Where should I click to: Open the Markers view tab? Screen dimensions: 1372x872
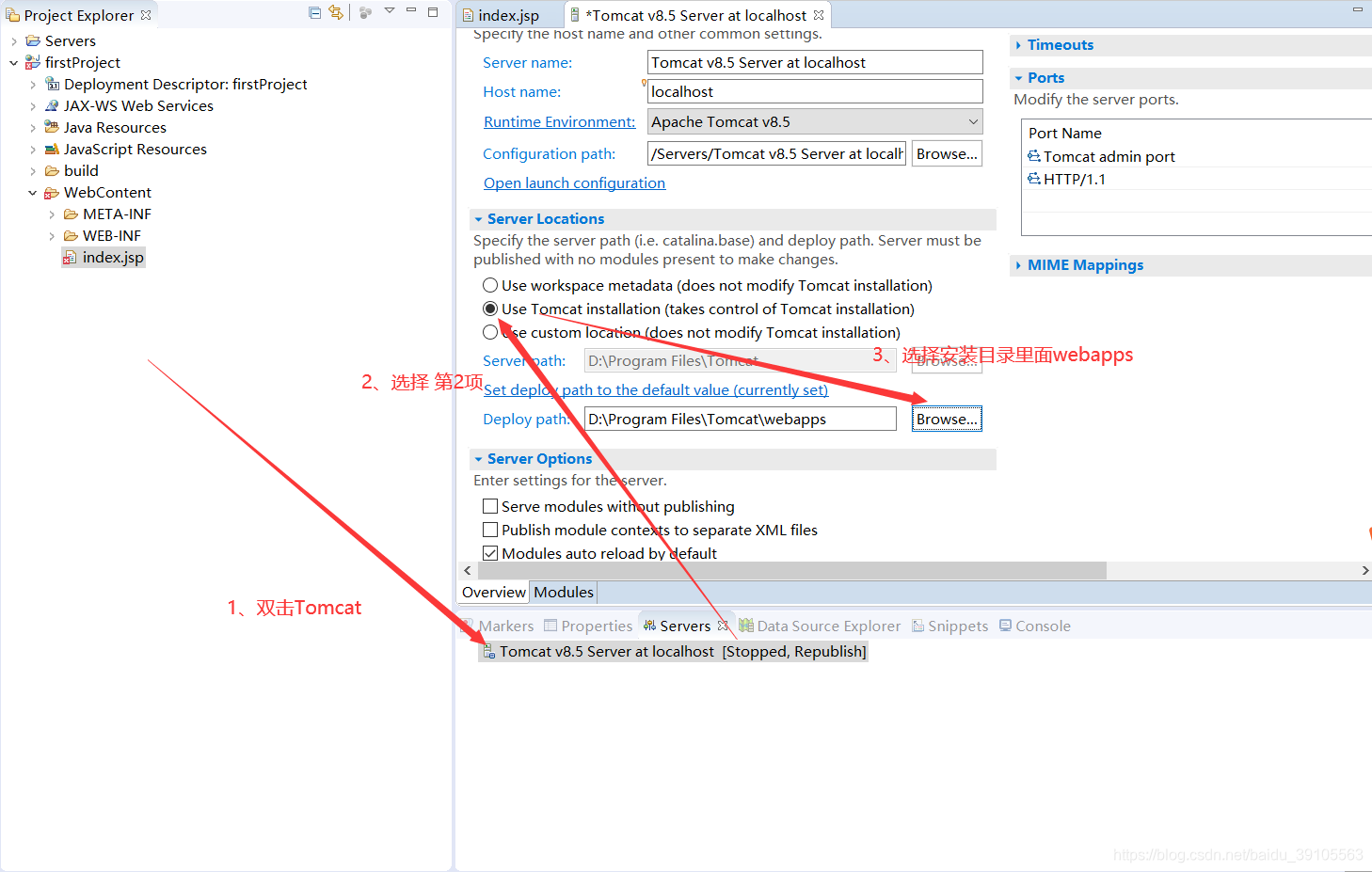pyautogui.click(x=497, y=626)
